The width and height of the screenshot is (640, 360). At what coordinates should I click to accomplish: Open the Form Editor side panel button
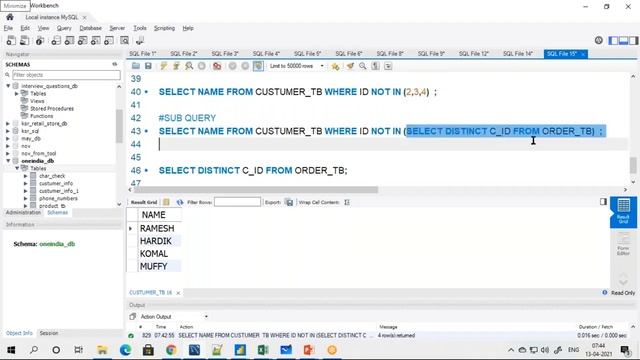[623, 244]
